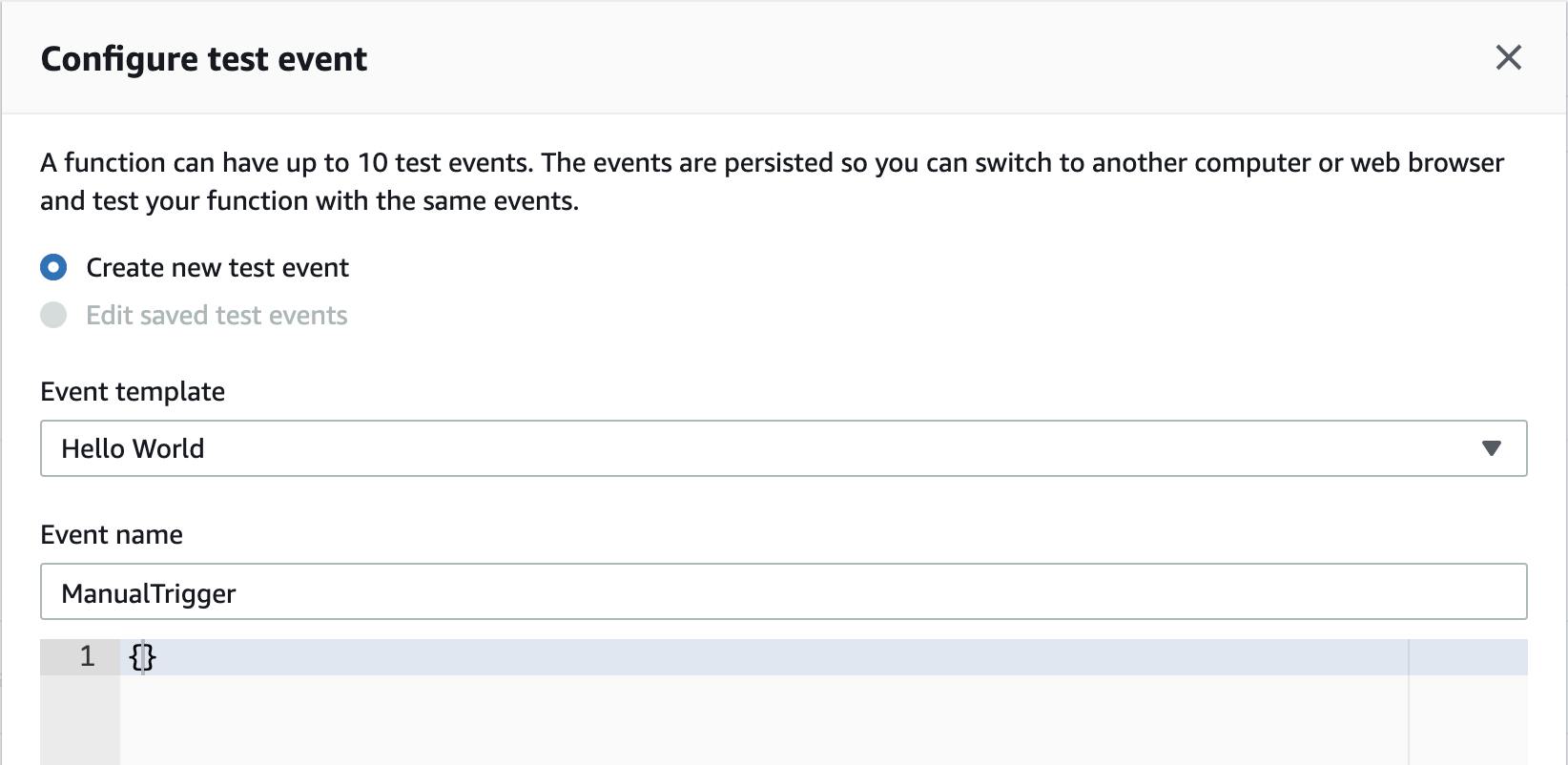The image size is (1568, 765).
Task: Click the Hello World text in the template box
Action: [133, 448]
